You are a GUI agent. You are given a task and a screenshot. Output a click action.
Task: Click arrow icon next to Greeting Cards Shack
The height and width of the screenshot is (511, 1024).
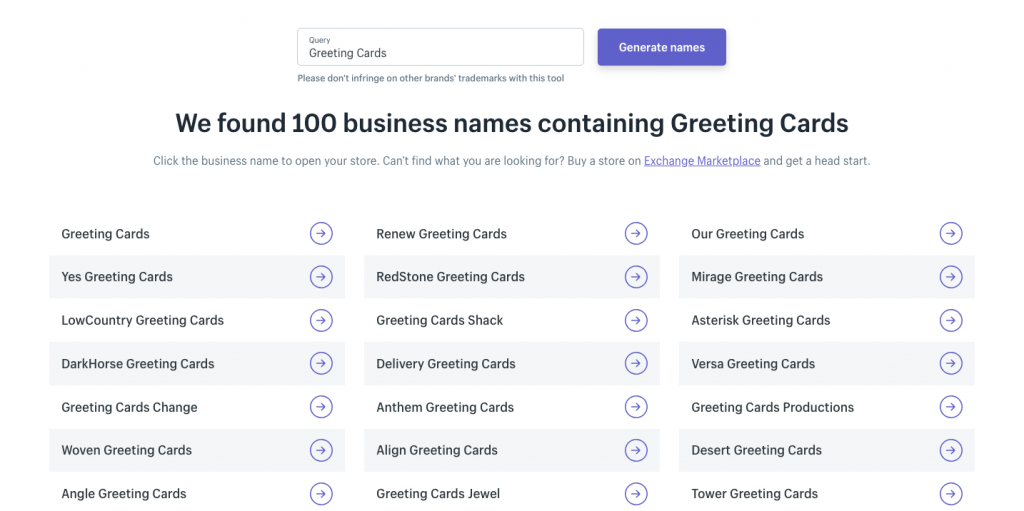(636, 320)
